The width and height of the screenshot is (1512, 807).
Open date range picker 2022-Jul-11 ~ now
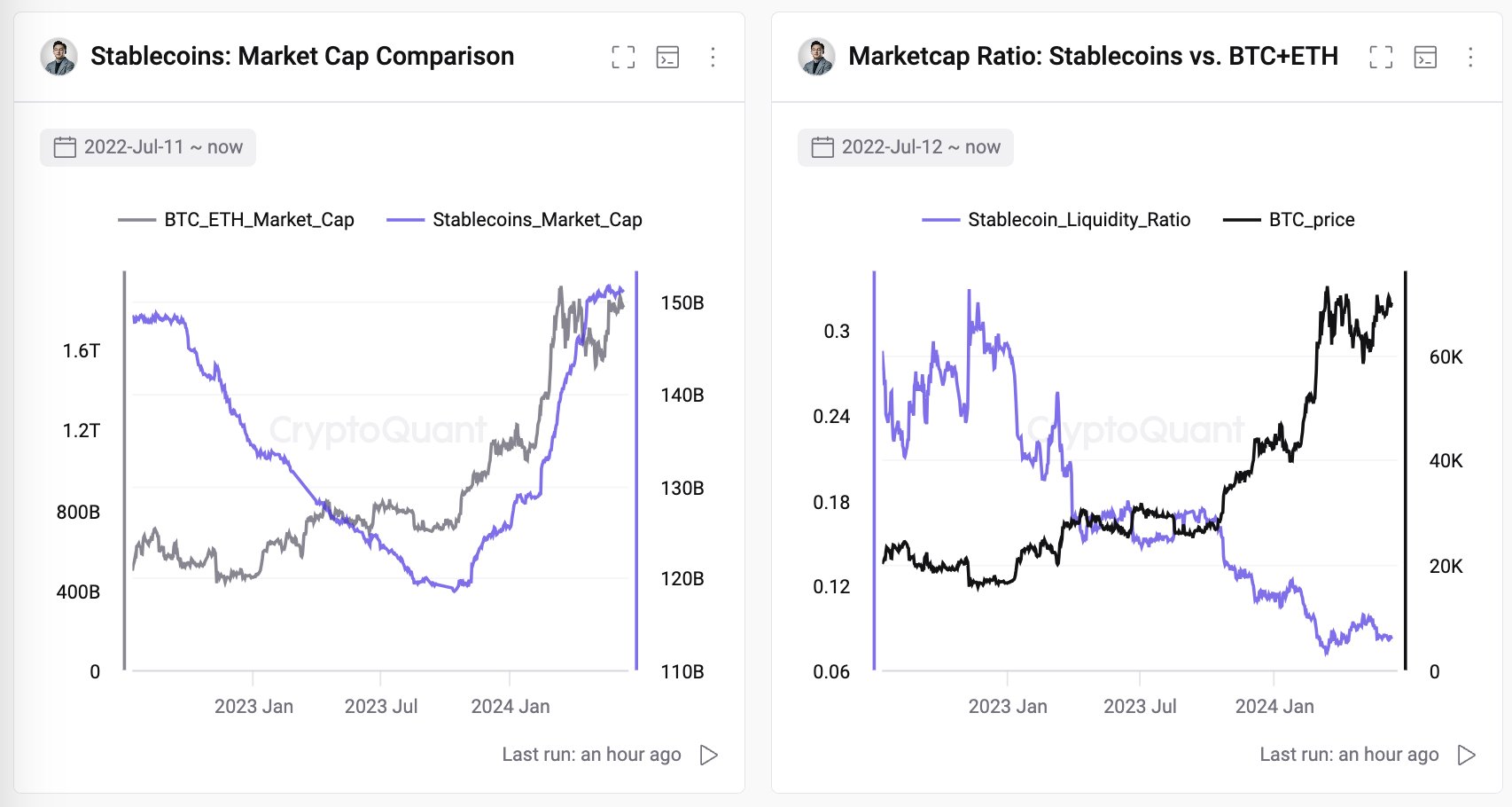point(148,147)
